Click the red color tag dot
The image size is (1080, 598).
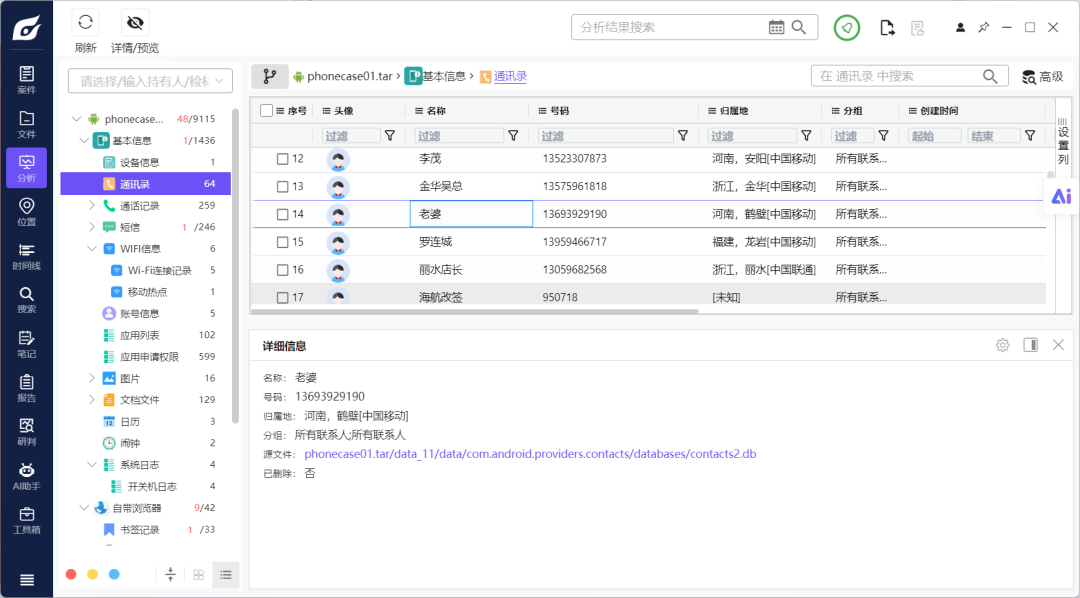pyautogui.click(x=71, y=575)
